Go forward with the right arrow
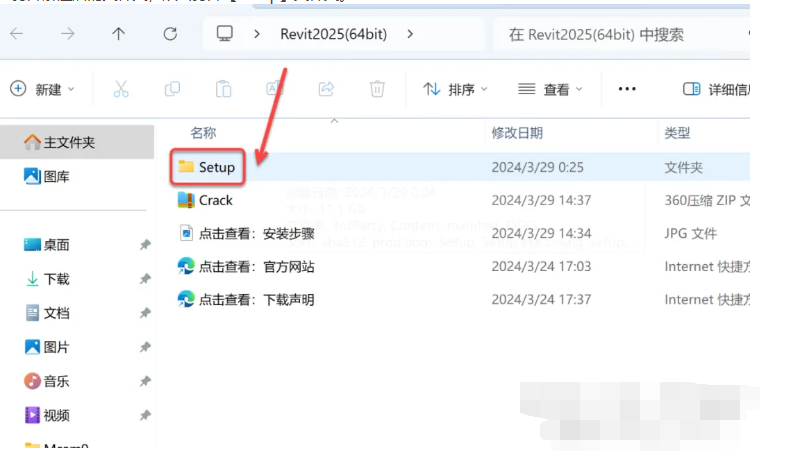This screenshot has width=795, height=451. [x=67, y=34]
